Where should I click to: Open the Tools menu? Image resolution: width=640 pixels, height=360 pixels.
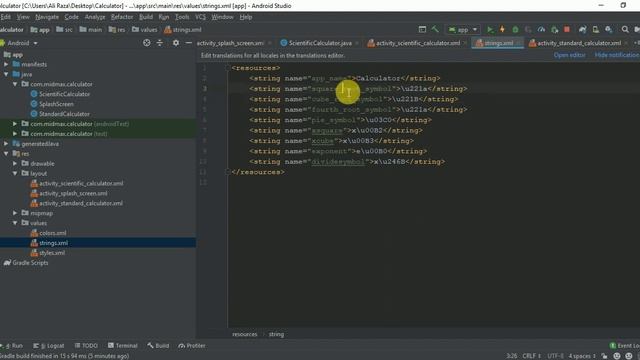tap(182, 17)
